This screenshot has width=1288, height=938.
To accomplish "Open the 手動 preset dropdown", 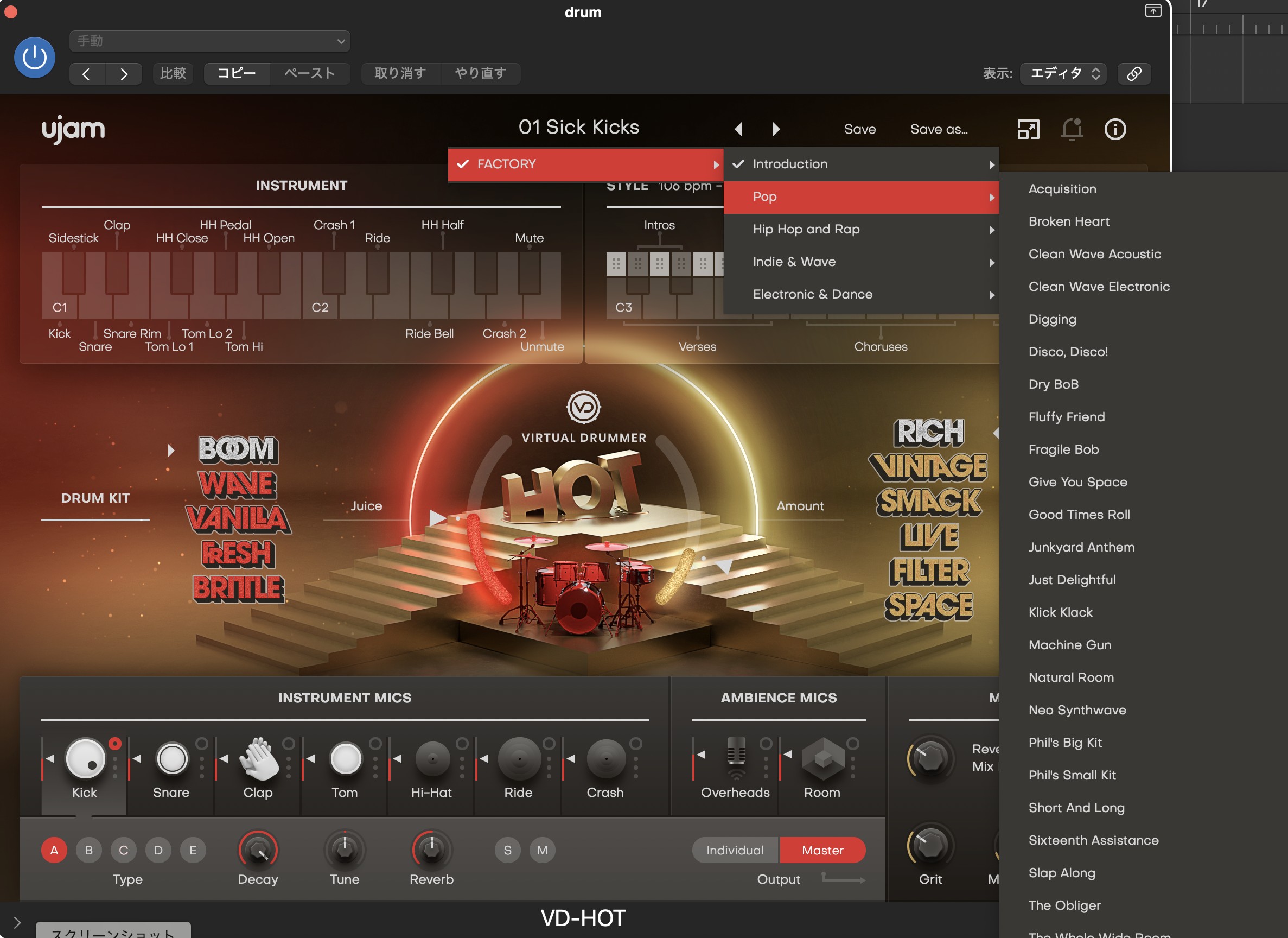I will [209, 41].
